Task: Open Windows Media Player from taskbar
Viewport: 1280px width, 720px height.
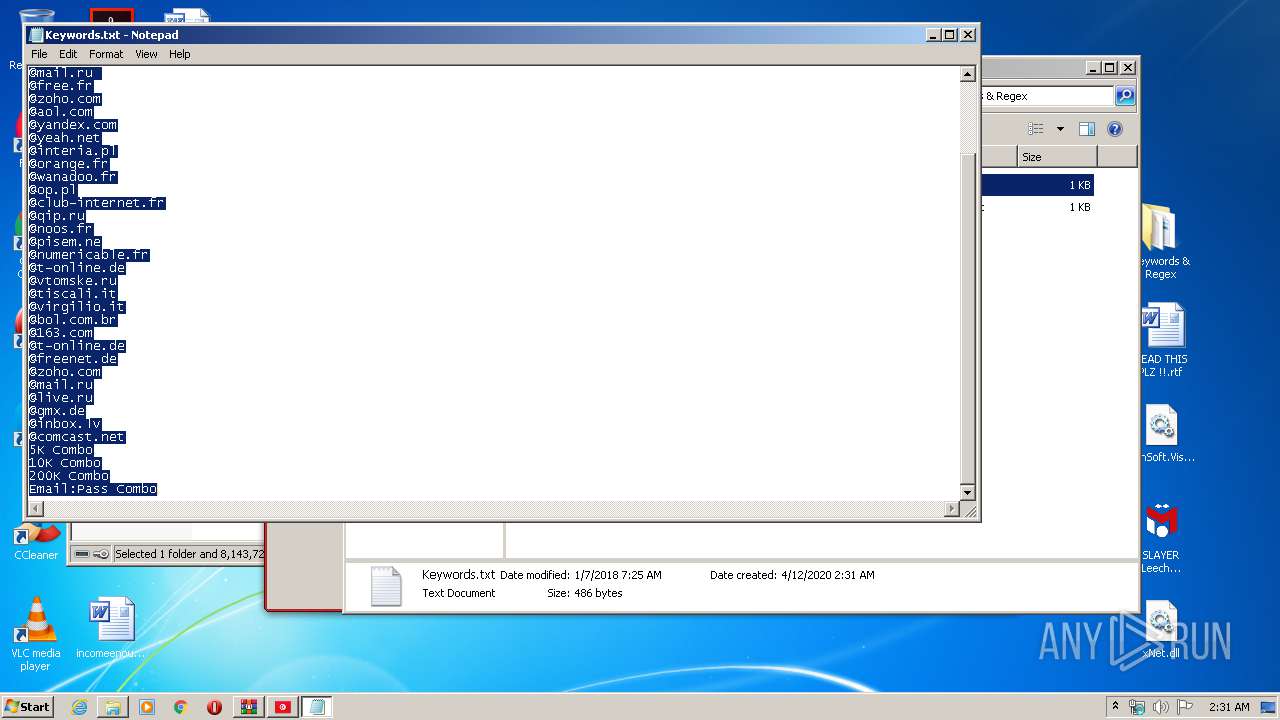Action: click(147, 707)
